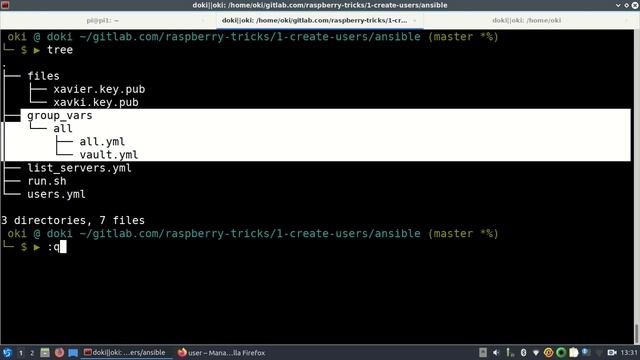Image resolution: width=640 pixels, height=360 pixels.
Task: Open the file manager launcher in taskbar
Action: tap(45, 353)
